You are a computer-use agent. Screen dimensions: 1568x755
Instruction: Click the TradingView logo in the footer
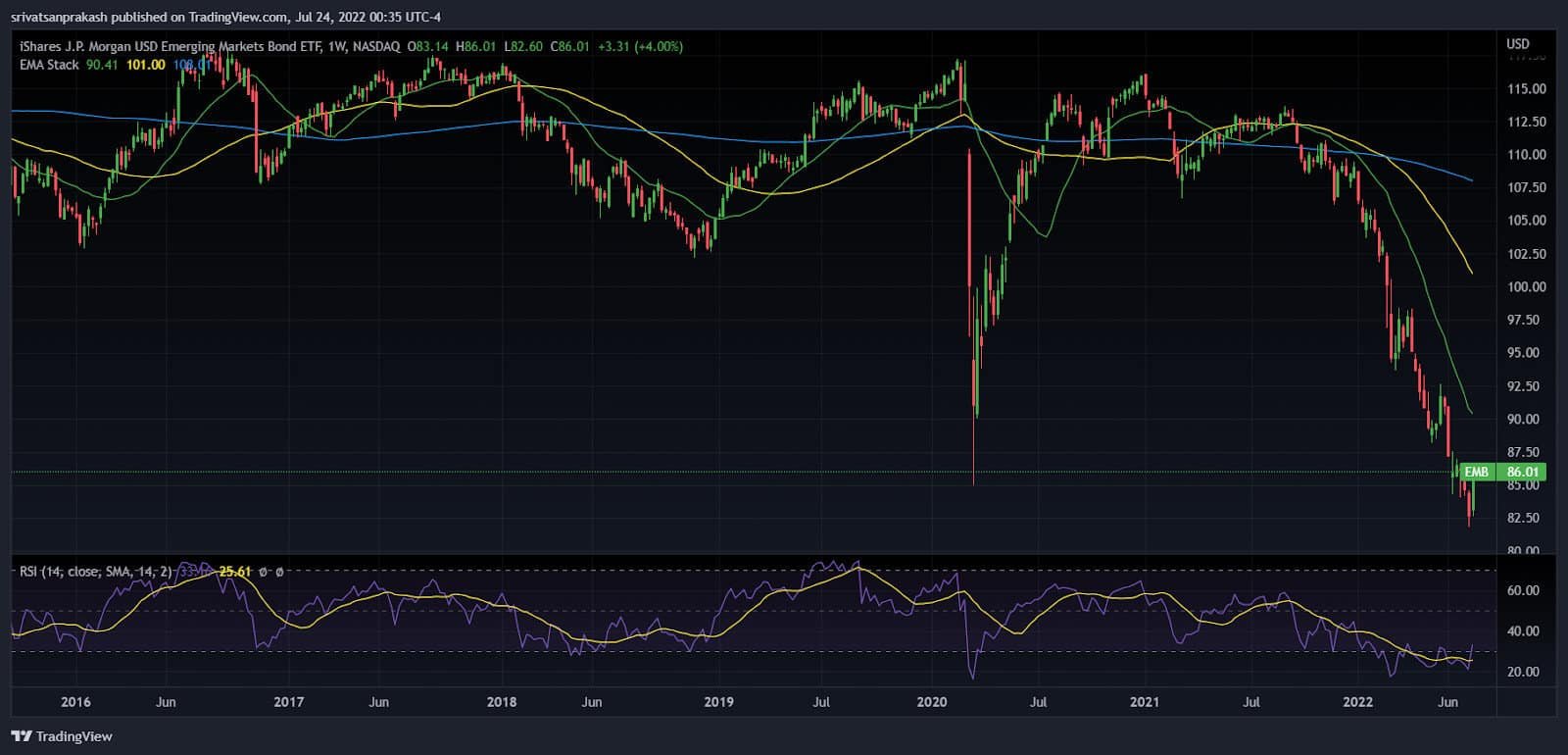pyautogui.click(x=62, y=736)
